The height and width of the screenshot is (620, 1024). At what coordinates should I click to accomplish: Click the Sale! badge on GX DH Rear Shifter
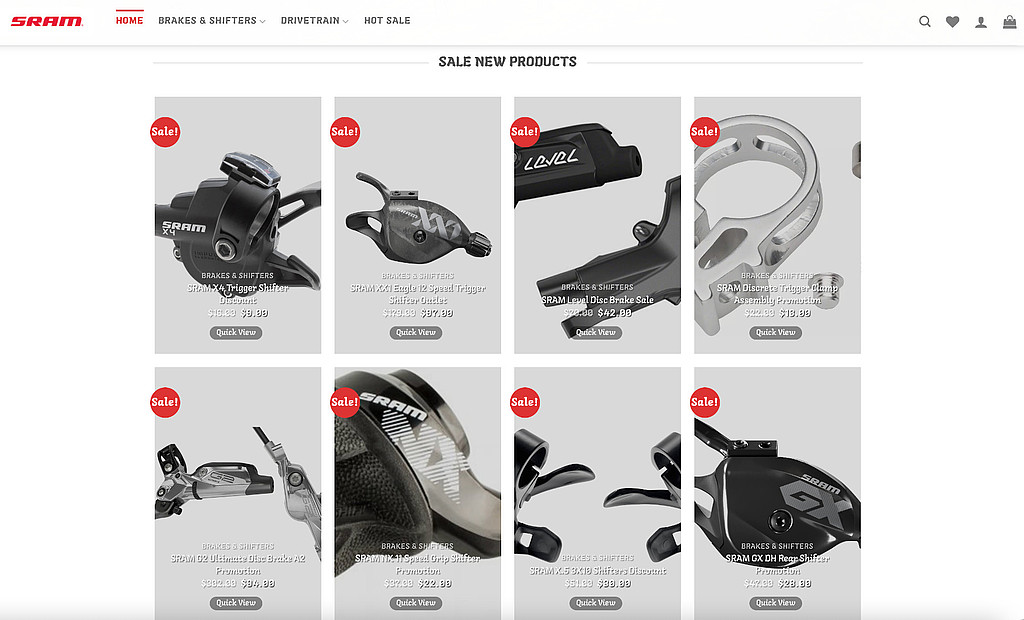pyautogui.click(x=705, y=402)
